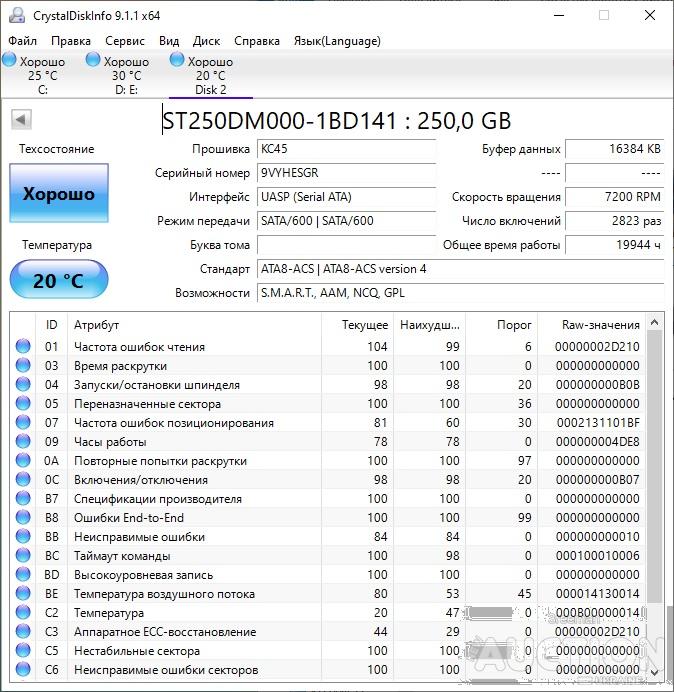The width and height of the screenshot is (674, 692).
Task: Click status orb for Температура row C2
Action: coord(23,612)
